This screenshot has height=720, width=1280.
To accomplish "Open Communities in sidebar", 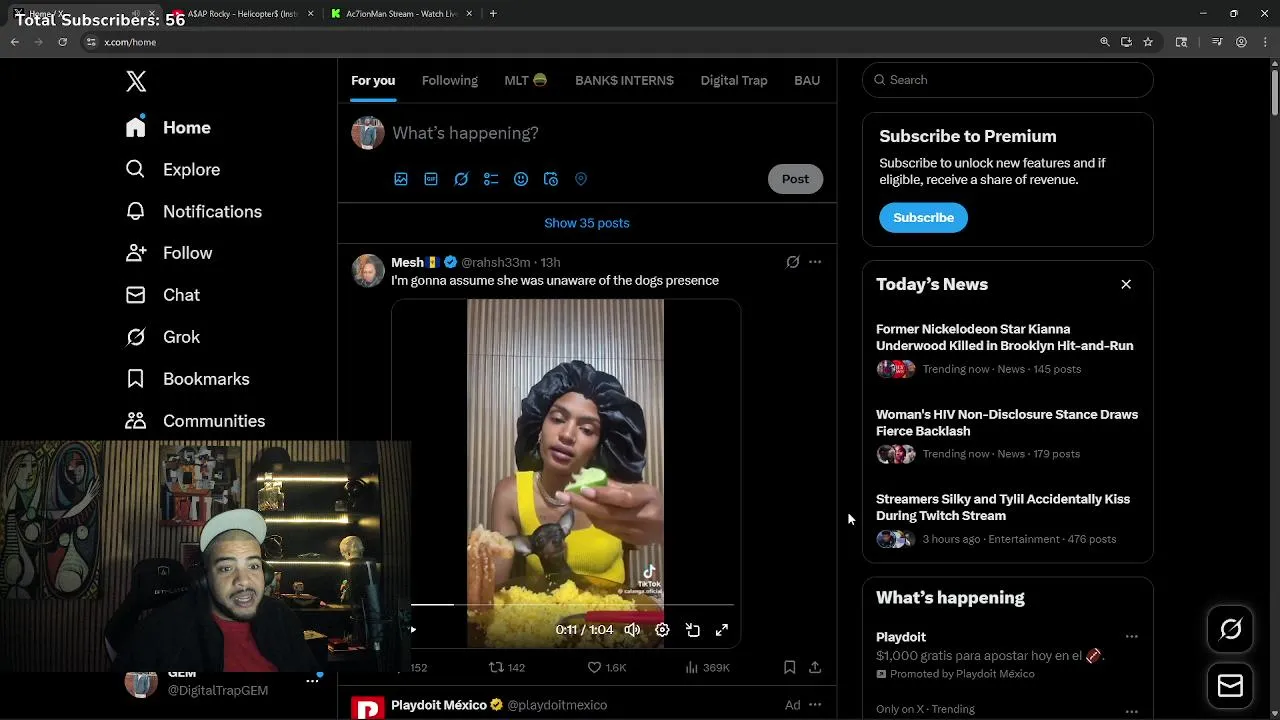I will 195,421.
